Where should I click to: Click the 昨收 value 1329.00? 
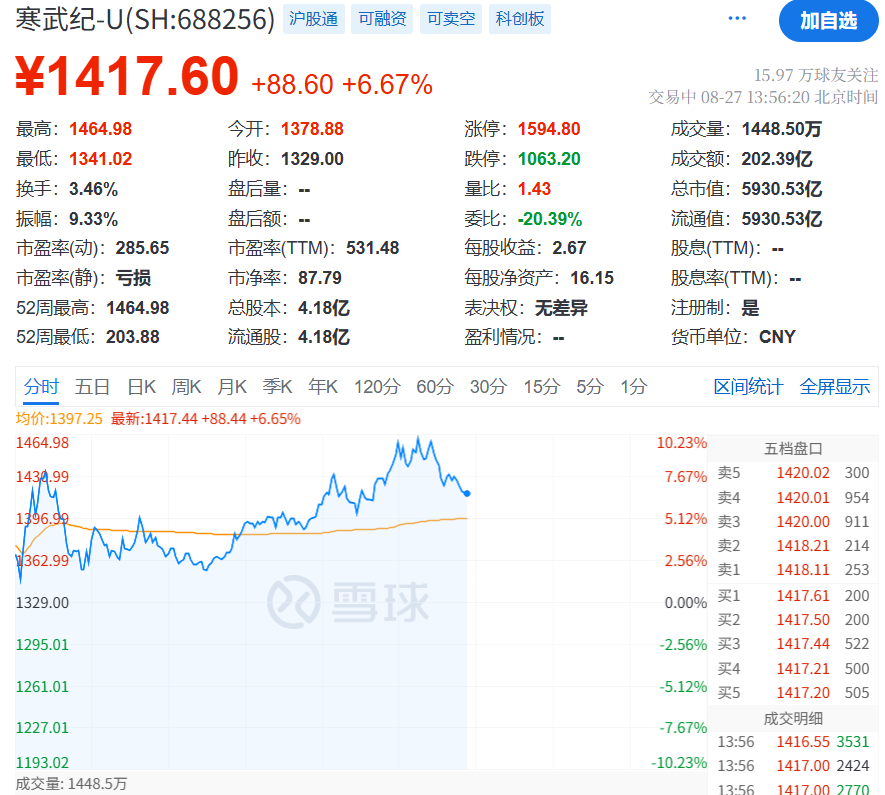tap(312, 159)
